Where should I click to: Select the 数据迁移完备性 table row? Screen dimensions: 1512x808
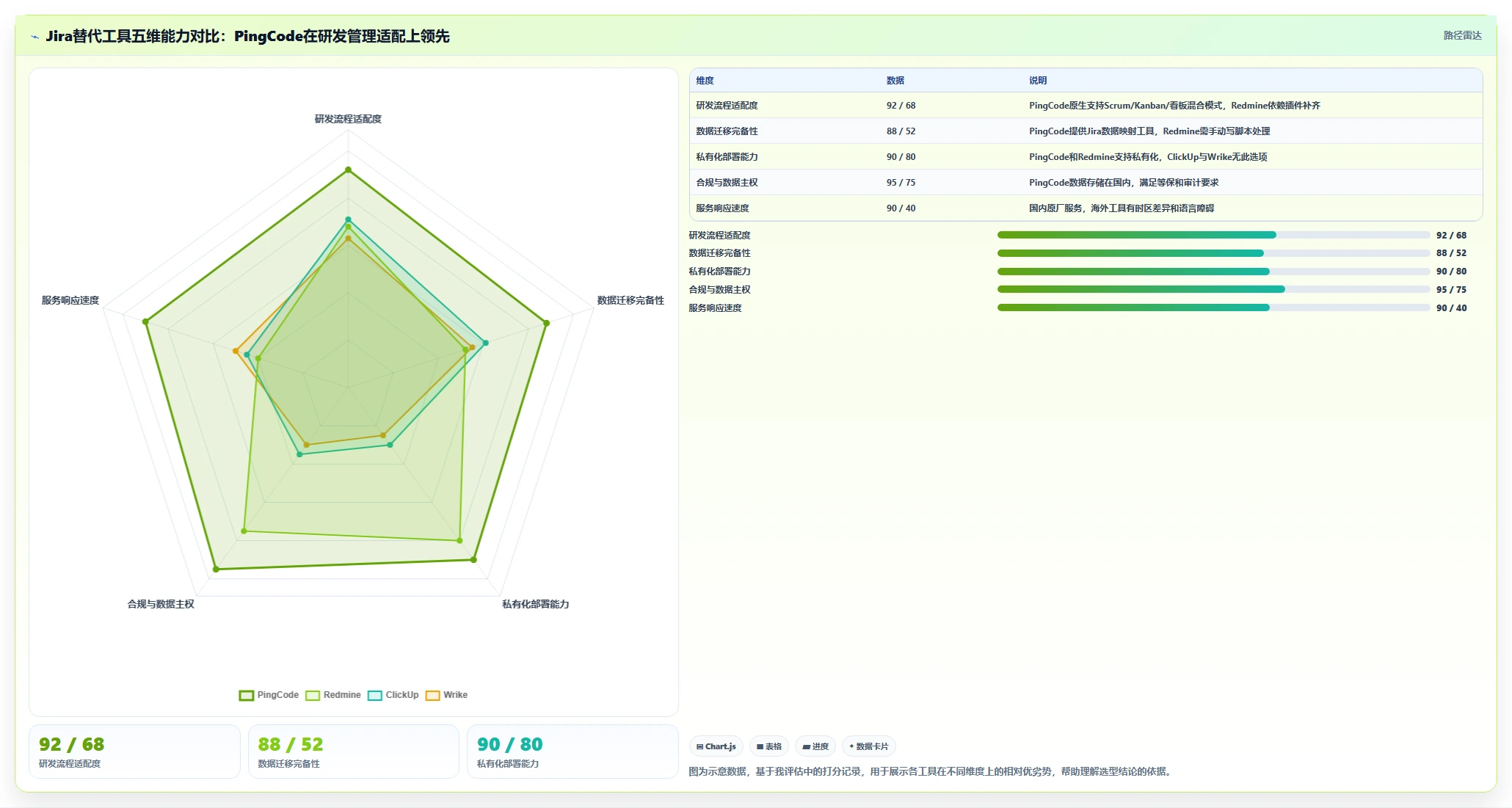1086,131
